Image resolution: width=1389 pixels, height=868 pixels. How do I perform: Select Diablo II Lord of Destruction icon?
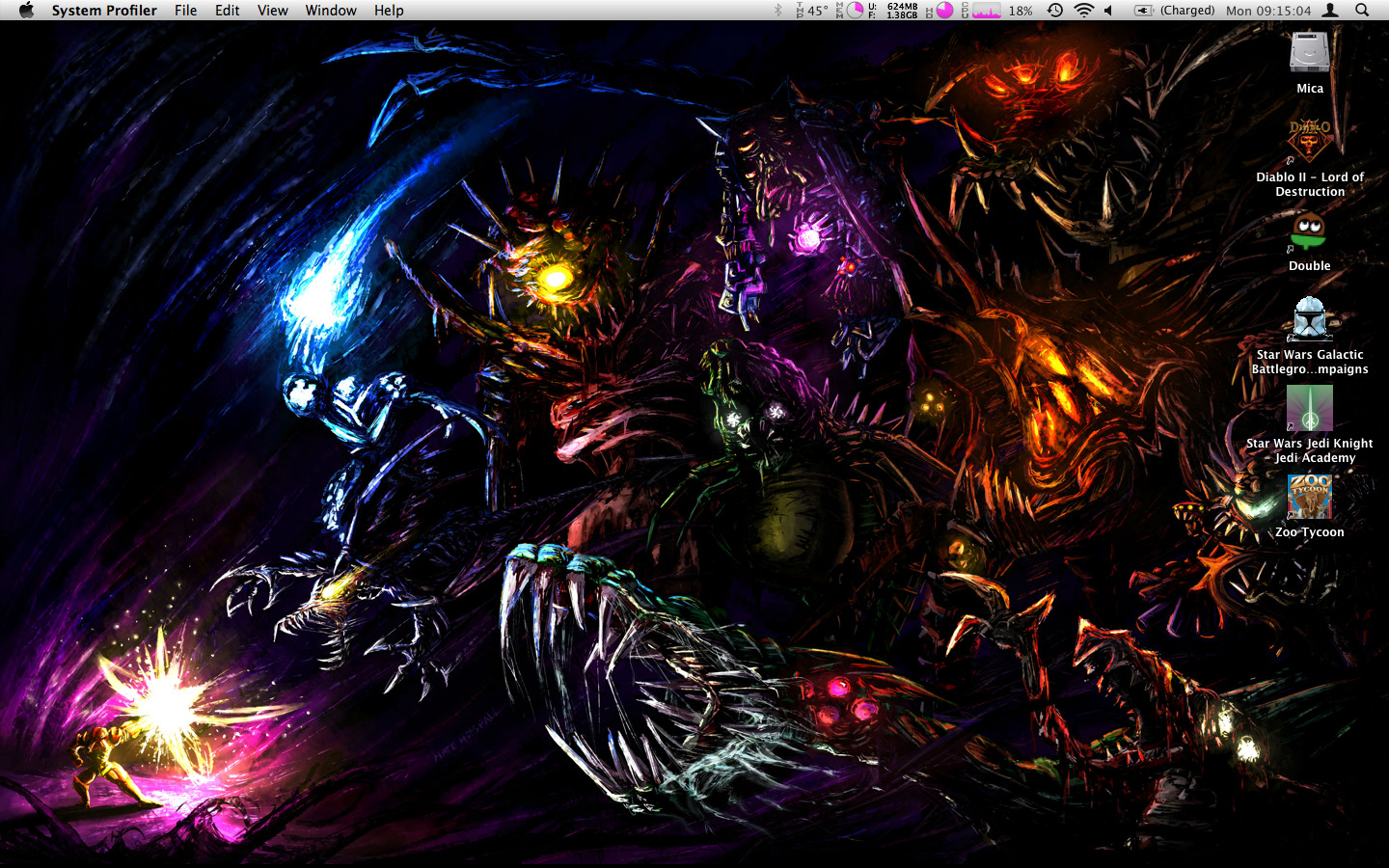[1310, 141]
